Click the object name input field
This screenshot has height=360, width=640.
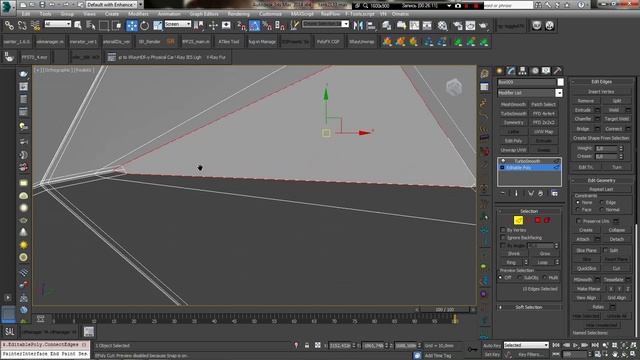(526, 82)
